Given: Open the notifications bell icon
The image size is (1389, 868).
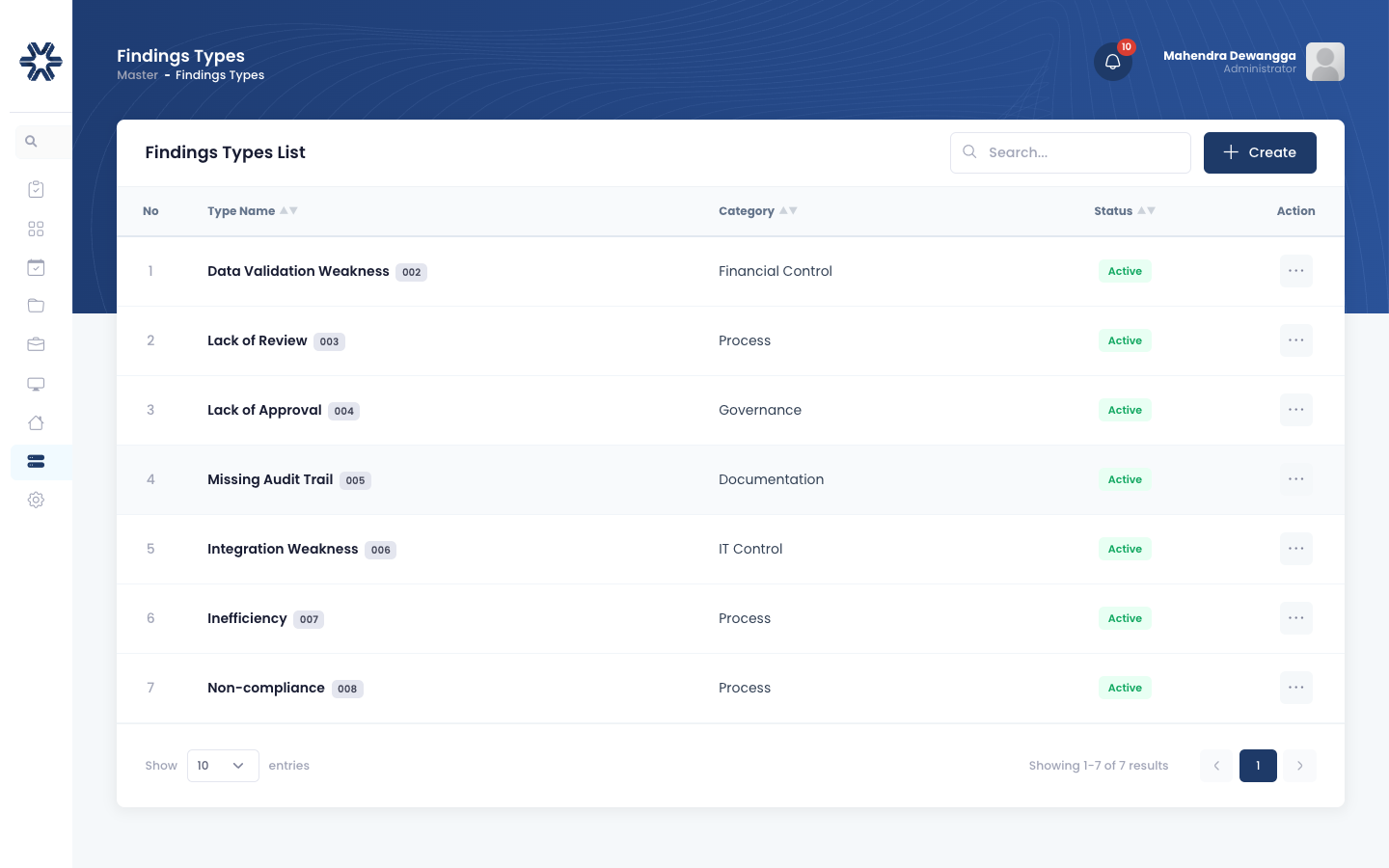Looking at the screenshot, I should click(1112, 62).
